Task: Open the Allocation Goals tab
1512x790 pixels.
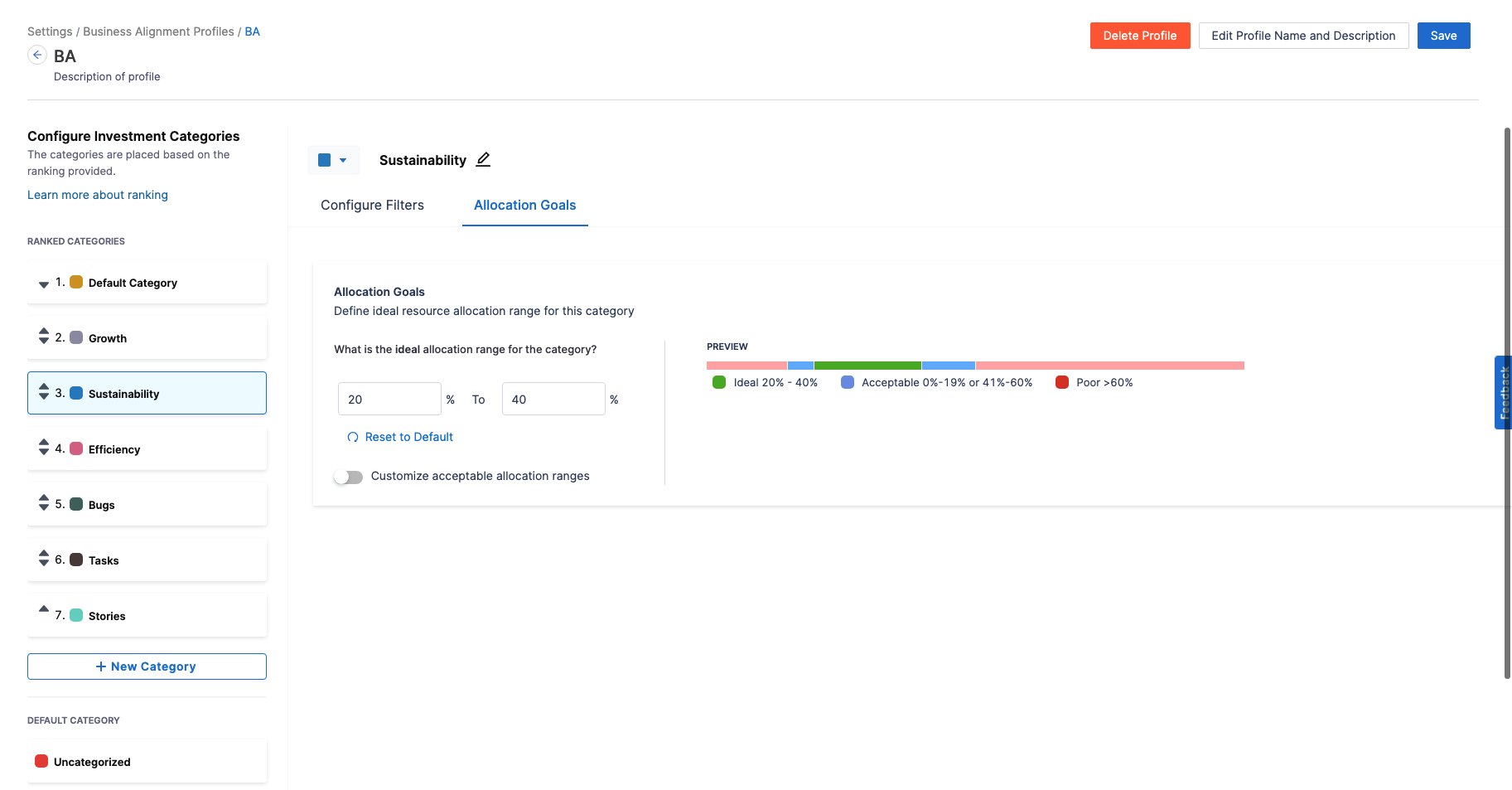Action: pyautogui.click(x=524, y=205)
